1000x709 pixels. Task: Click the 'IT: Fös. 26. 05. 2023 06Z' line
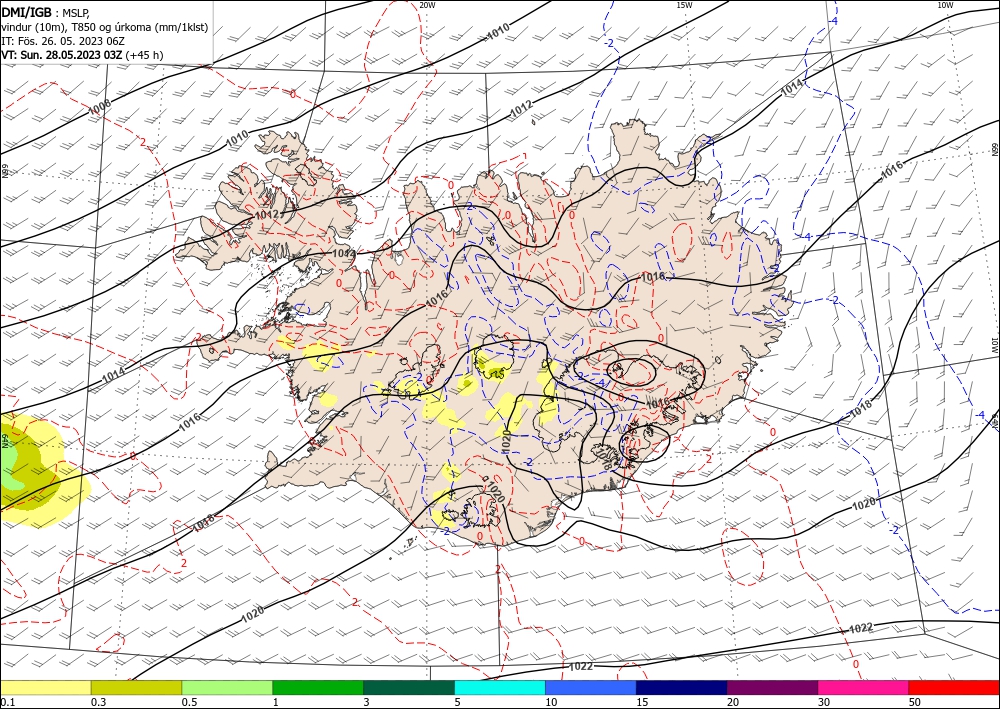(x=62, y=41)
